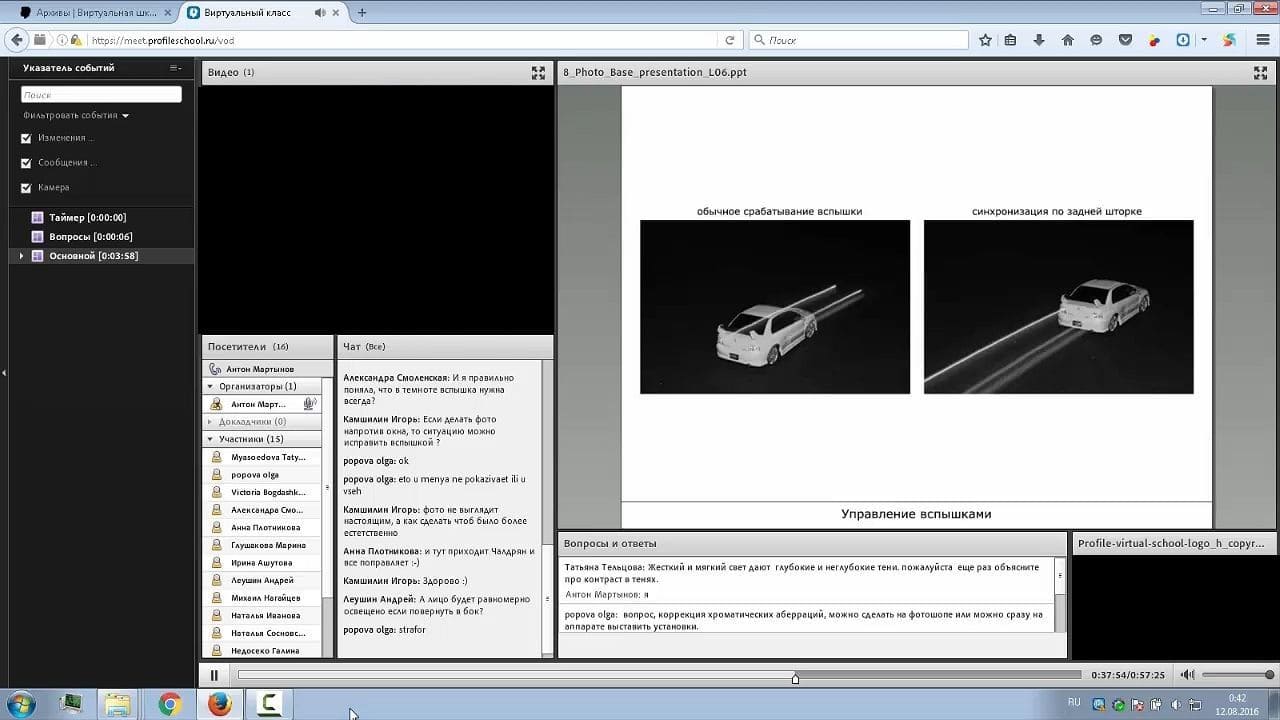The height and width of the screenshot is (720, 1280).
Task: Maximize the presentation panel with fullscreen icon
Action: pyautogui.click(x=1260, y=73)
